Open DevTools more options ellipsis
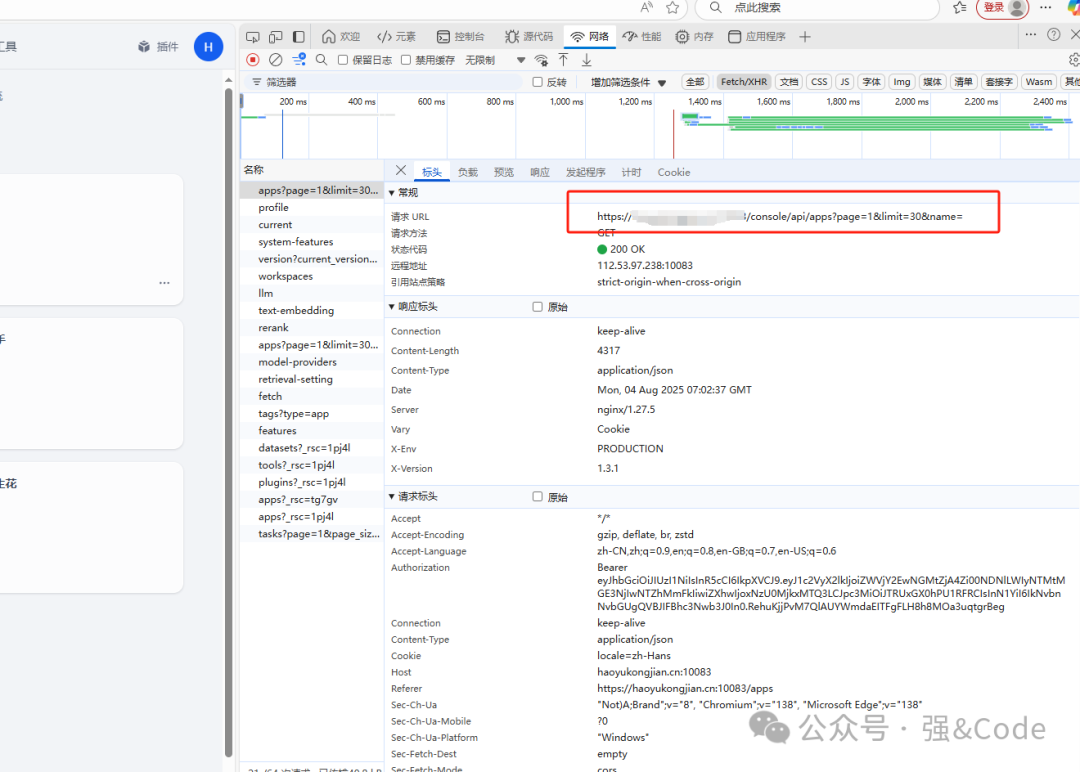Viewport: 1080px width, 772px height. 1030,34
